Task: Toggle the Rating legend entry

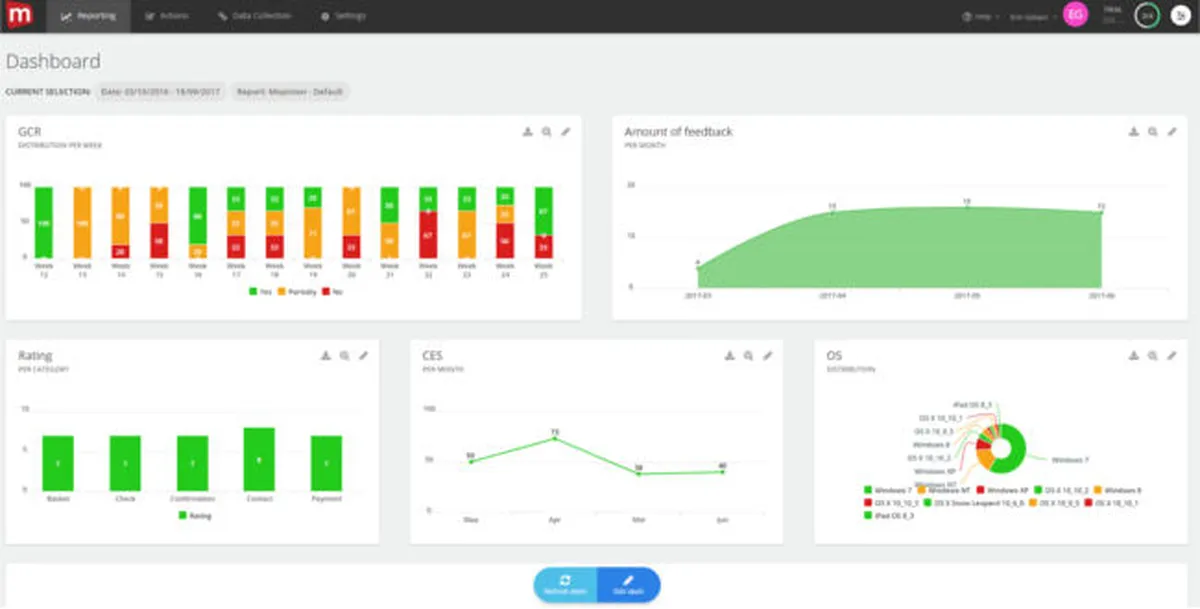Action: tap(195, 515)
